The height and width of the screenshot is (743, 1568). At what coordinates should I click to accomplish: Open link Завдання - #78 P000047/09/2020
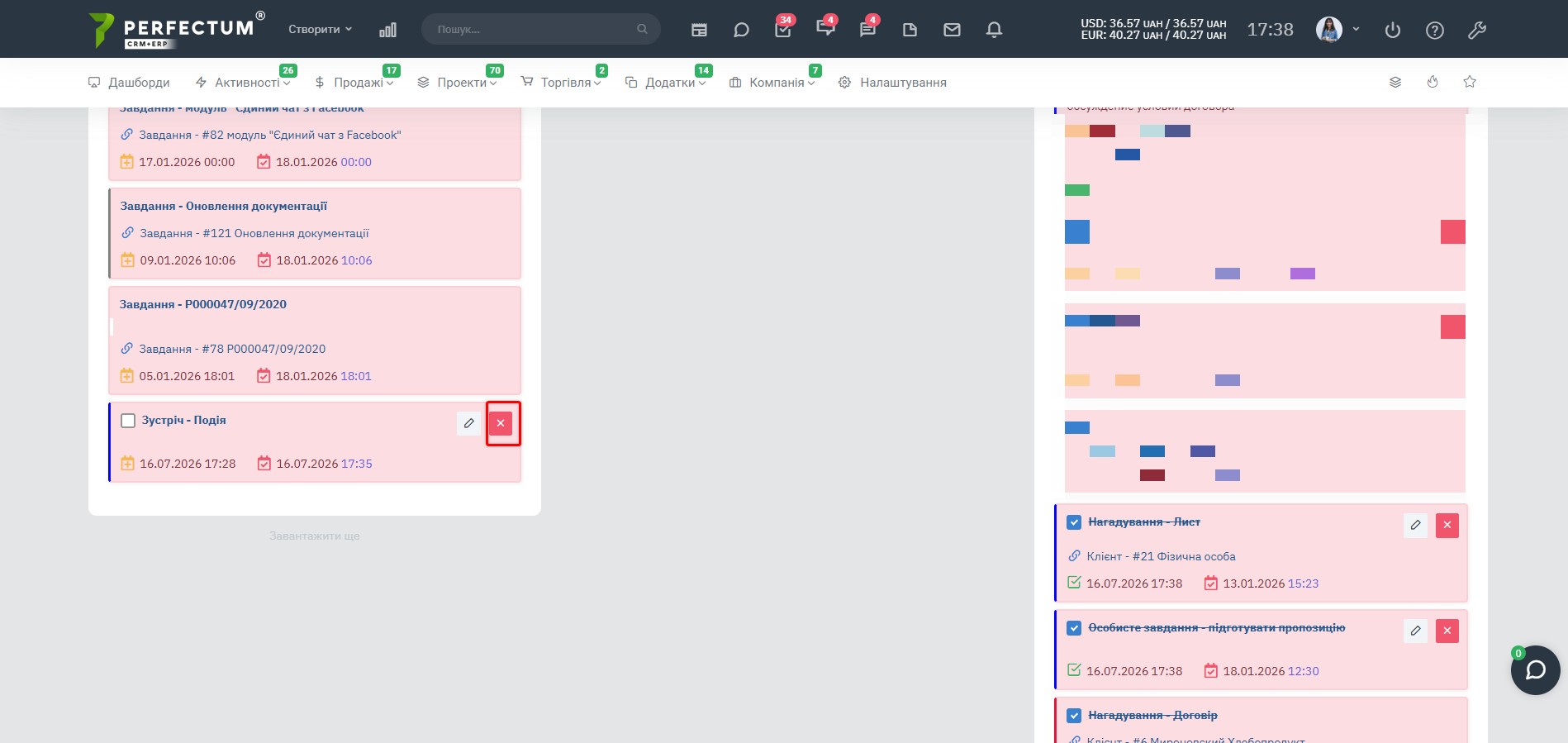(232, 349)
